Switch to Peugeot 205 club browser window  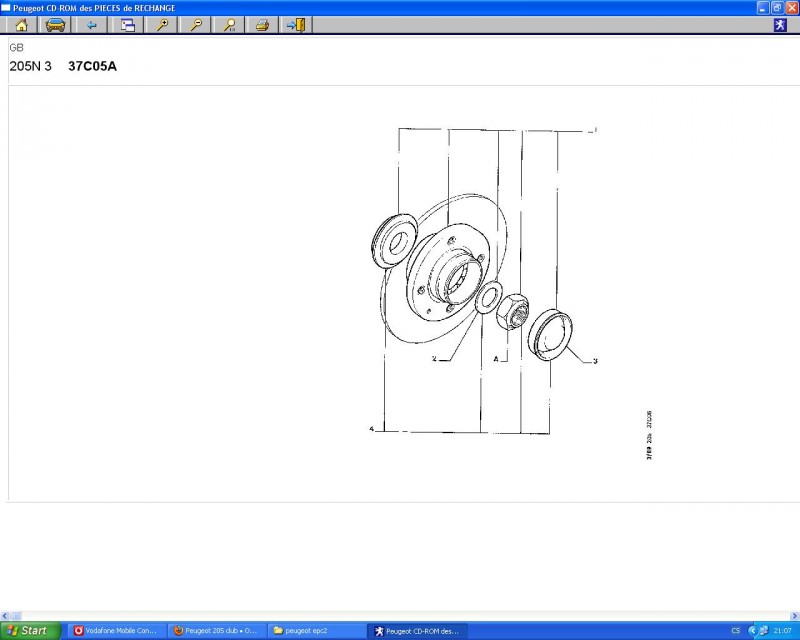point(216,631)
